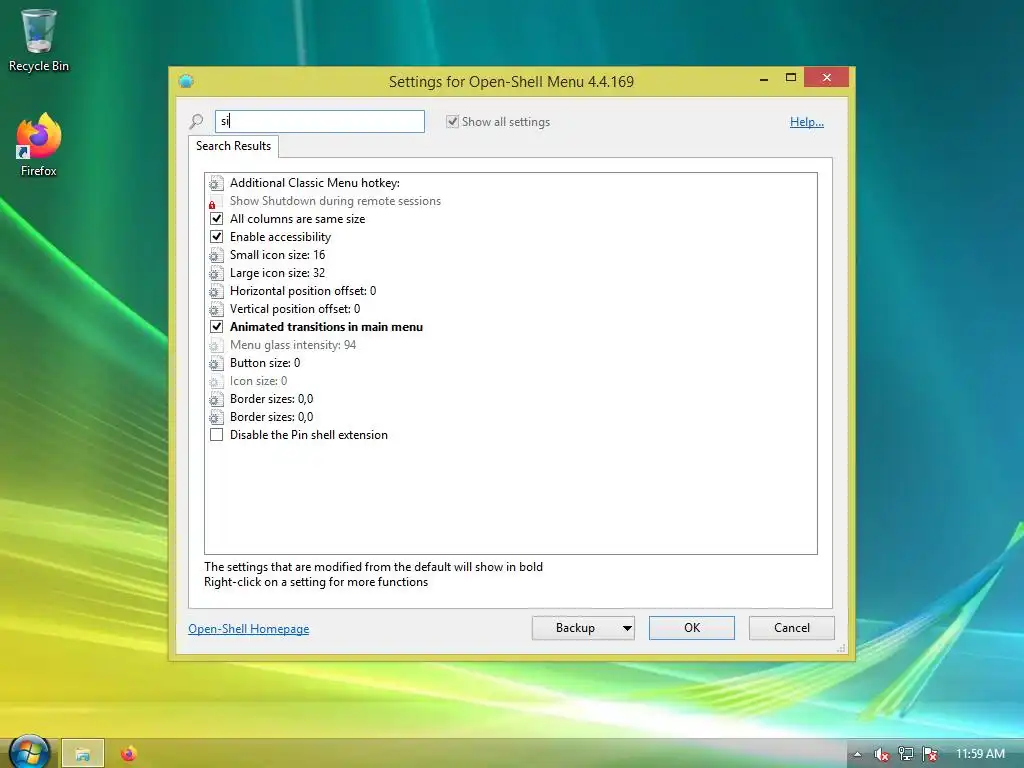Minimize the Settings window
Screen dimensions: 1024x768
[764, 78]
